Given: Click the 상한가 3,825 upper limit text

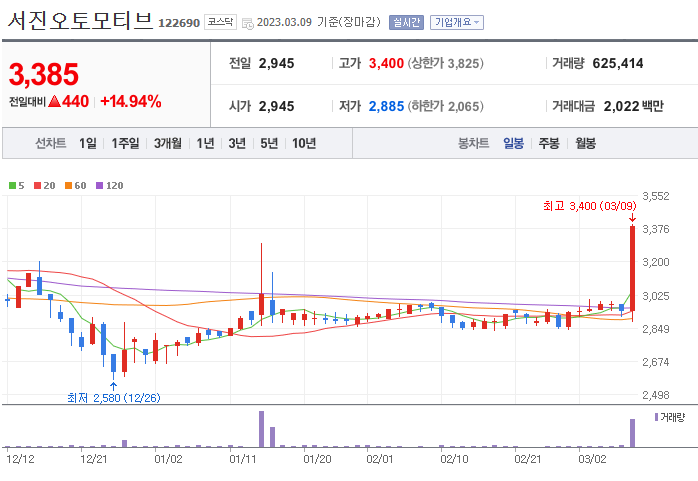Looking at the screenshot, I should point(445,63).
